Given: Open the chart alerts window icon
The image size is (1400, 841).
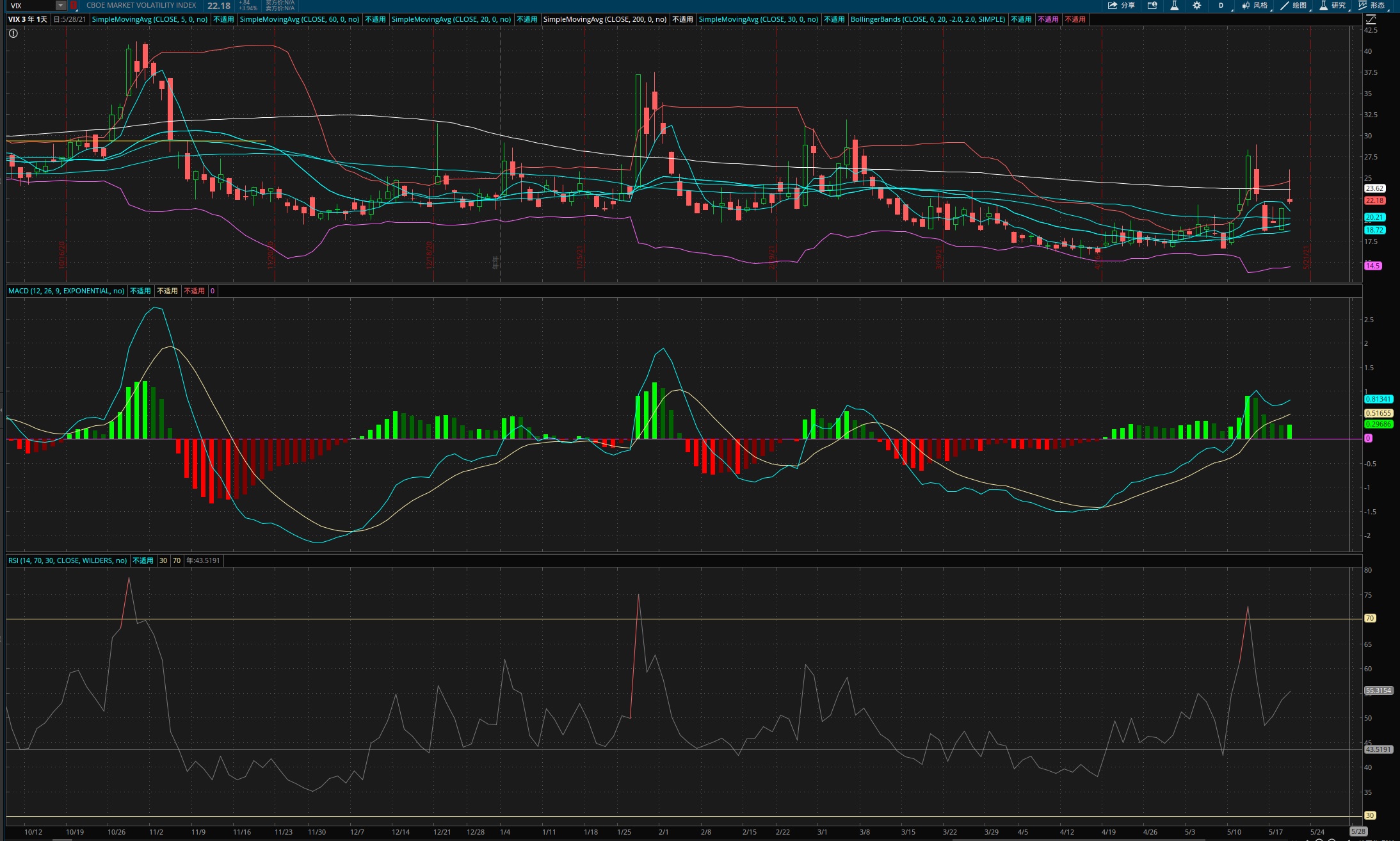Looking at the screenshot, I should (1152, 6).
